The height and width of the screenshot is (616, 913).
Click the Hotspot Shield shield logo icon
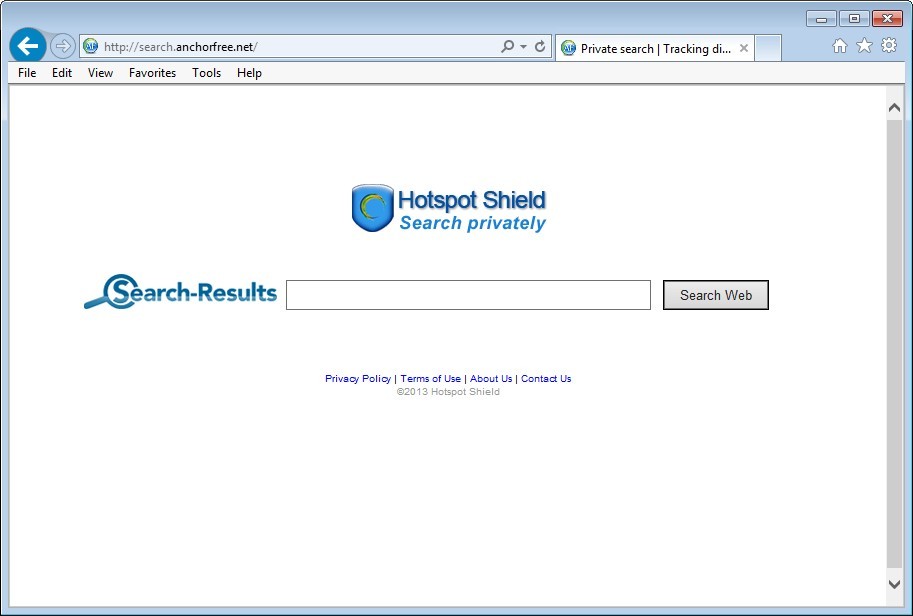[x=373, y=208]
